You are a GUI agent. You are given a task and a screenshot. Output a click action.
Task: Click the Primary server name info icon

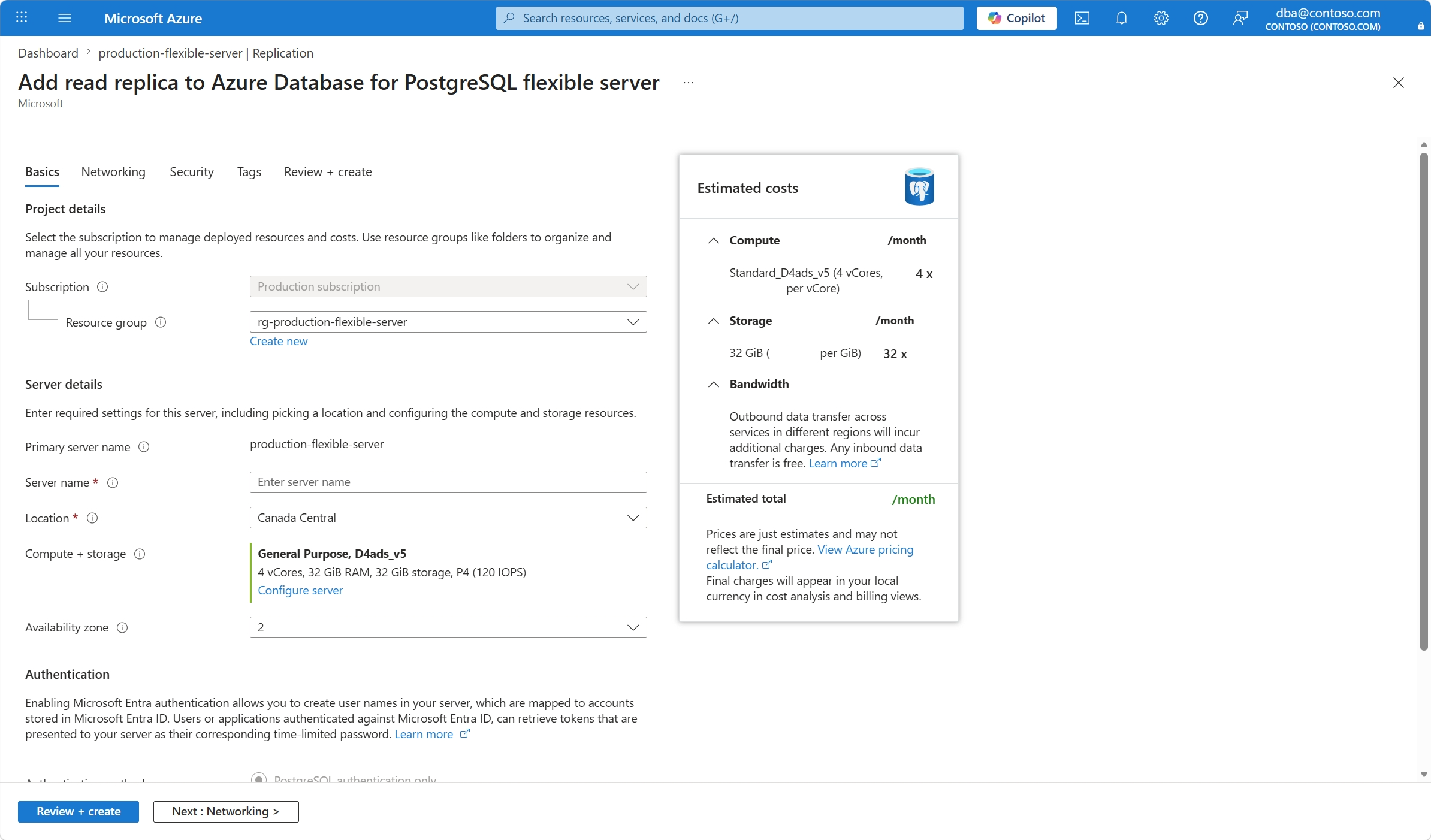click(144, 447)
